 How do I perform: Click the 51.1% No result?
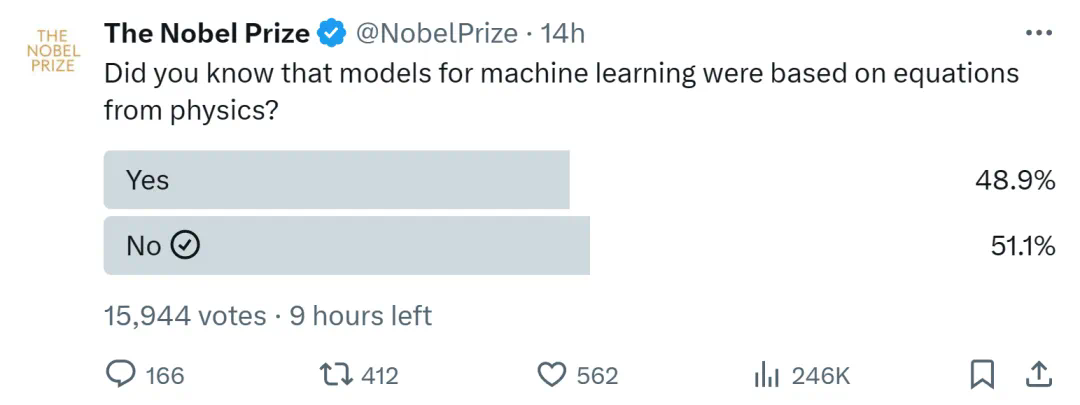point(1022,246)
